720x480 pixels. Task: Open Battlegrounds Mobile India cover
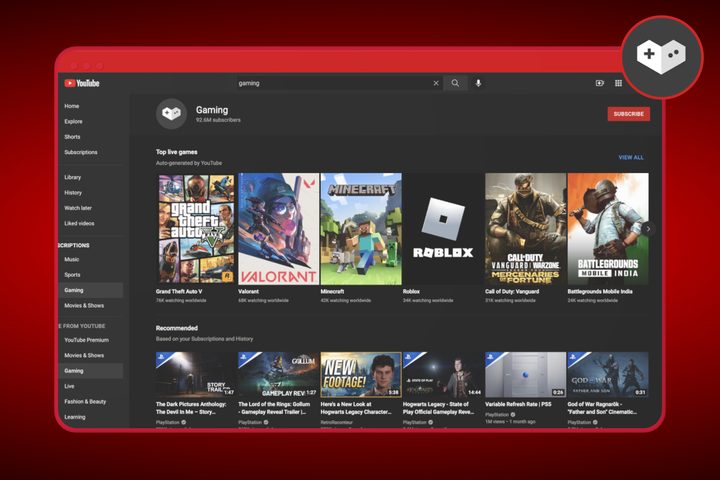coord(608,228)
